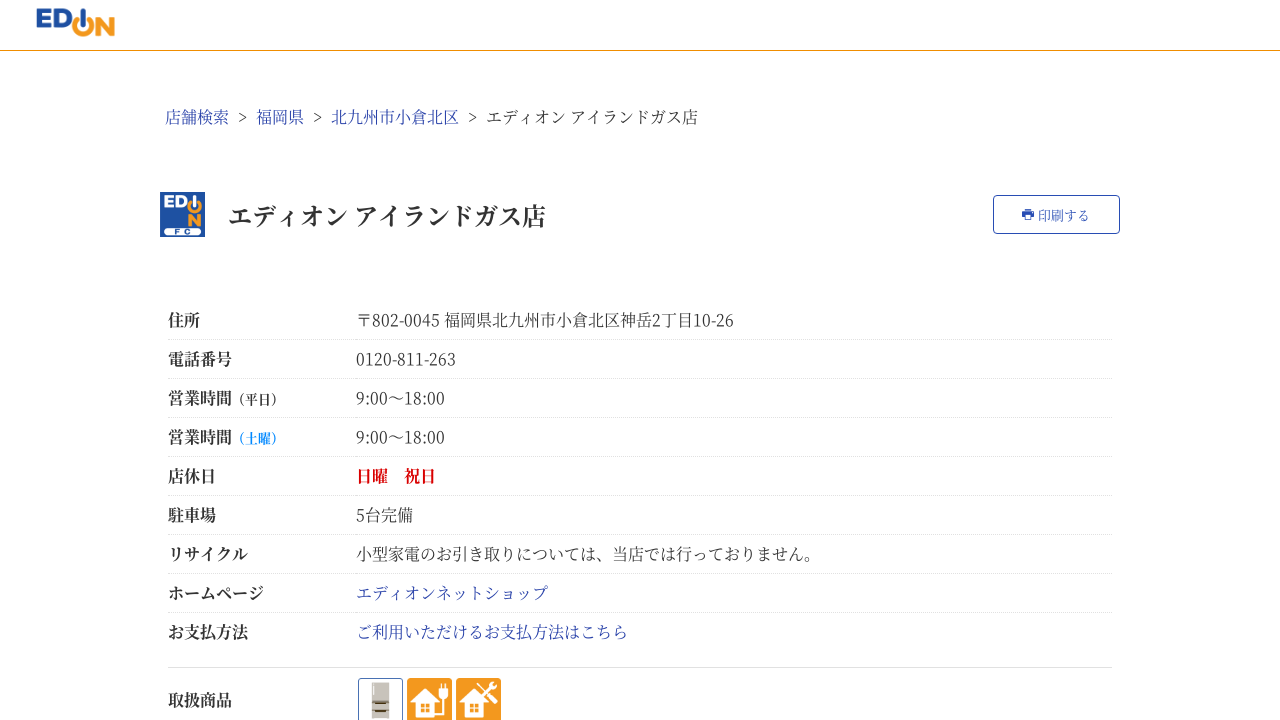Select the house with power plug icon

(429, 699)
